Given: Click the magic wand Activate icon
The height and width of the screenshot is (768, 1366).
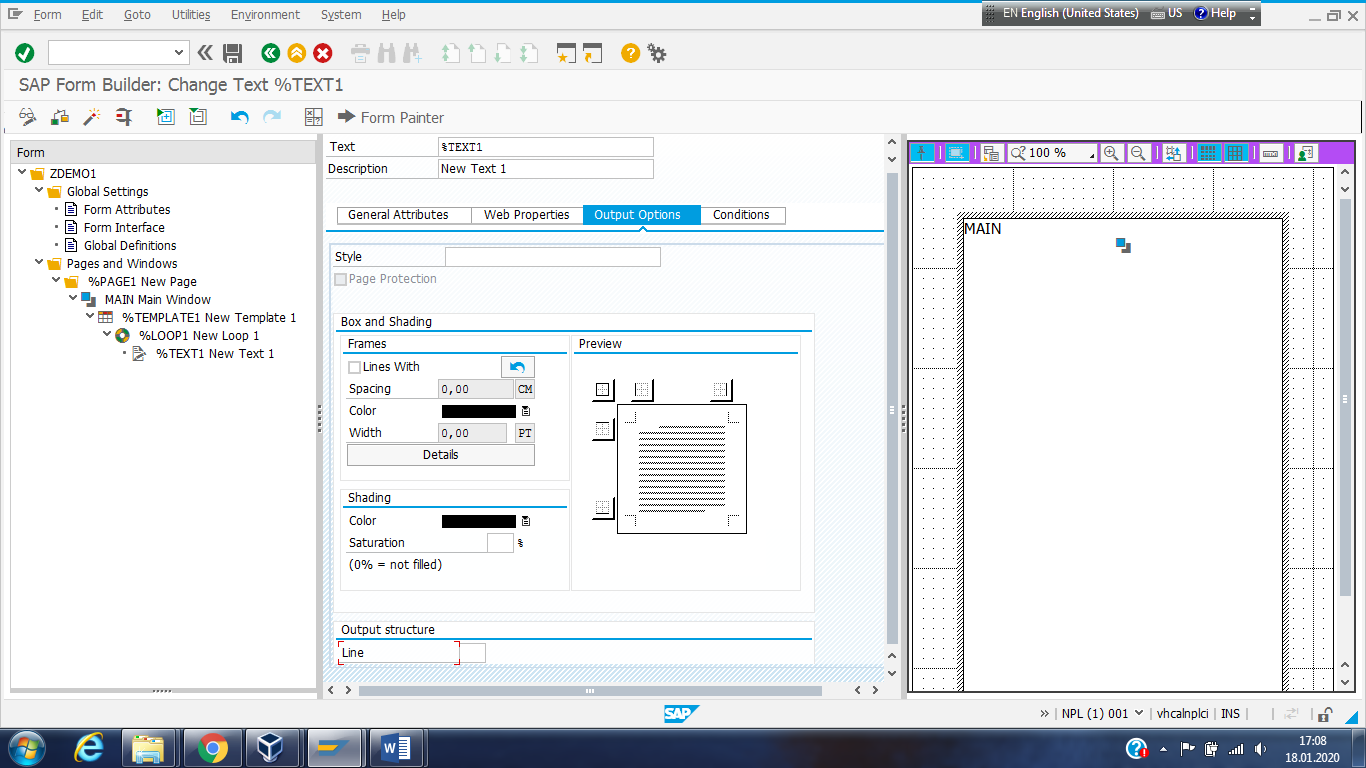Looking at the screenshot, I should (x=91, y=117).
